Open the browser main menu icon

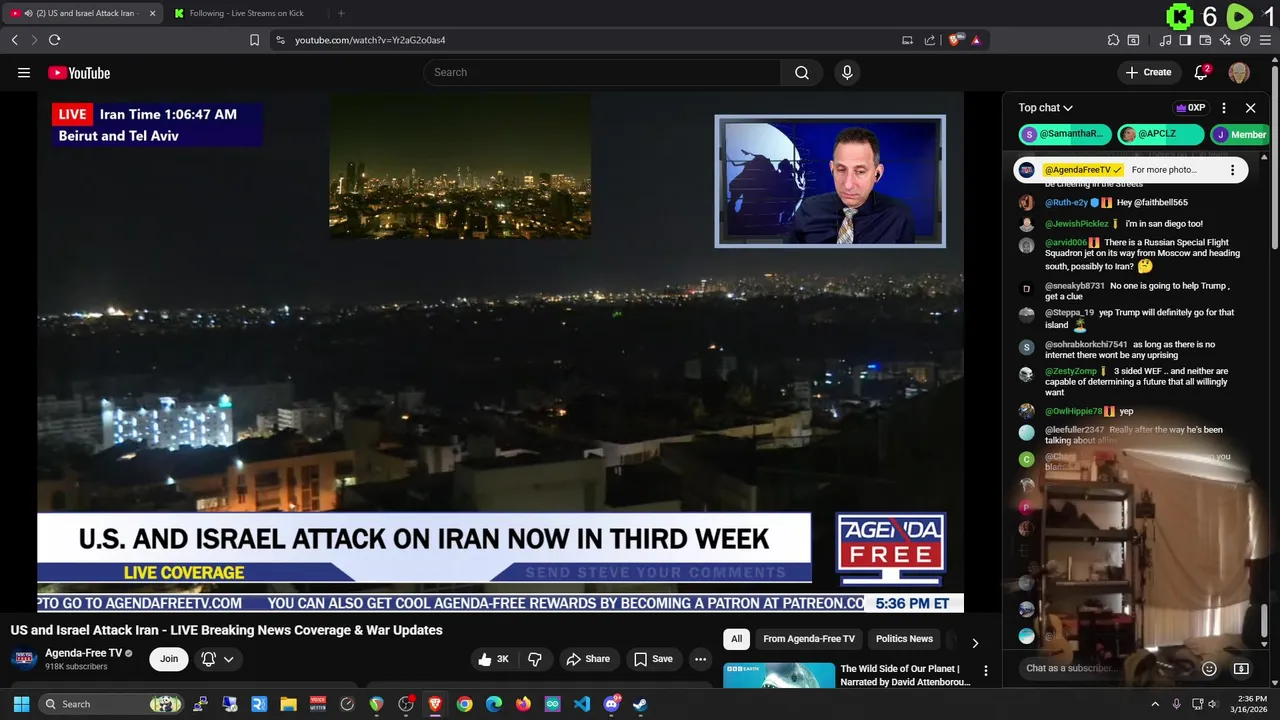pyautogui.click(x=1266, y=40)
